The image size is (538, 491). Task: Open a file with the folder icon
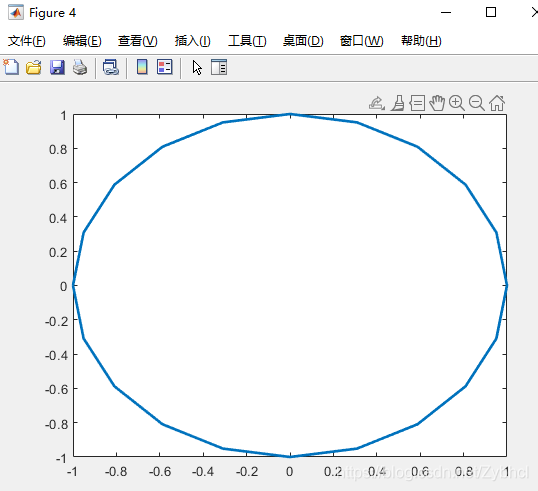(34, 67)
